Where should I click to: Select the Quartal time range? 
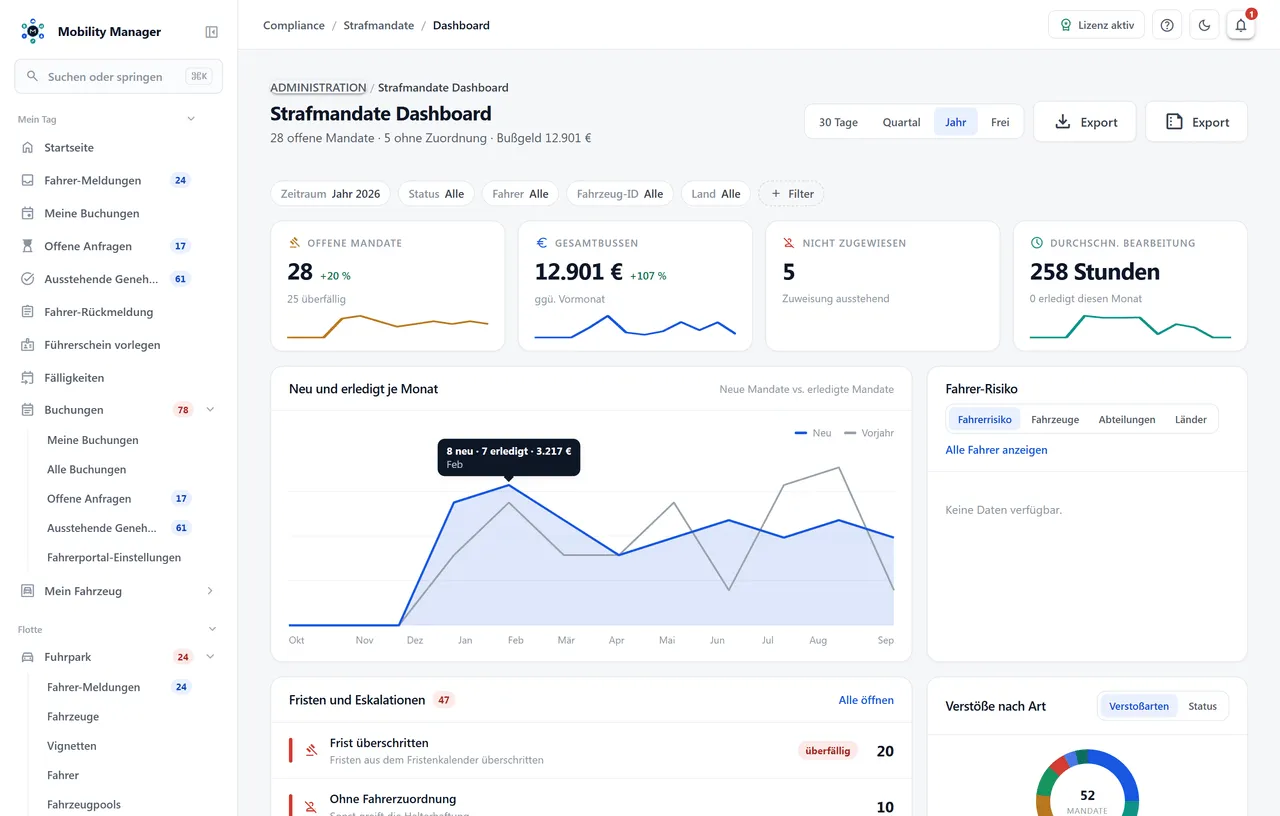pyautogui.click(x=901, y=122)
